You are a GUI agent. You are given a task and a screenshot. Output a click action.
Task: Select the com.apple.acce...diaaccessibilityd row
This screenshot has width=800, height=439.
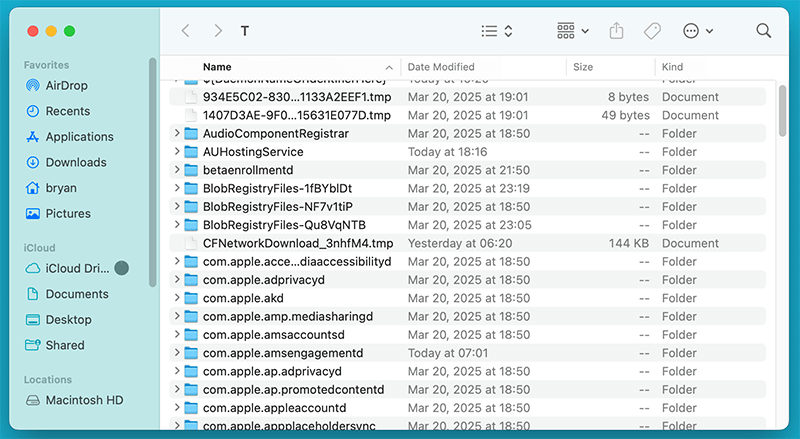(467, 262)
